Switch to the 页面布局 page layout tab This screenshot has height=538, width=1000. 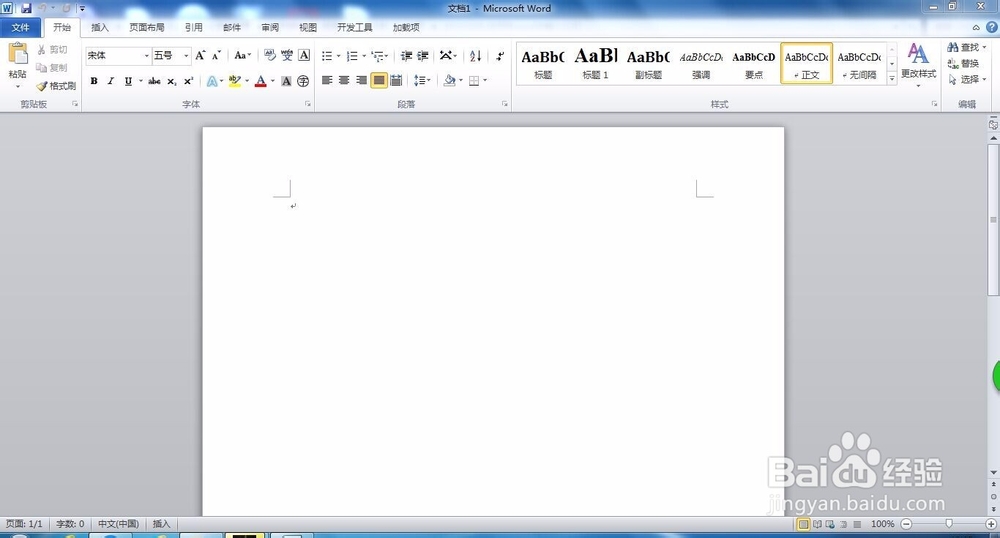(x=147, y=27)
